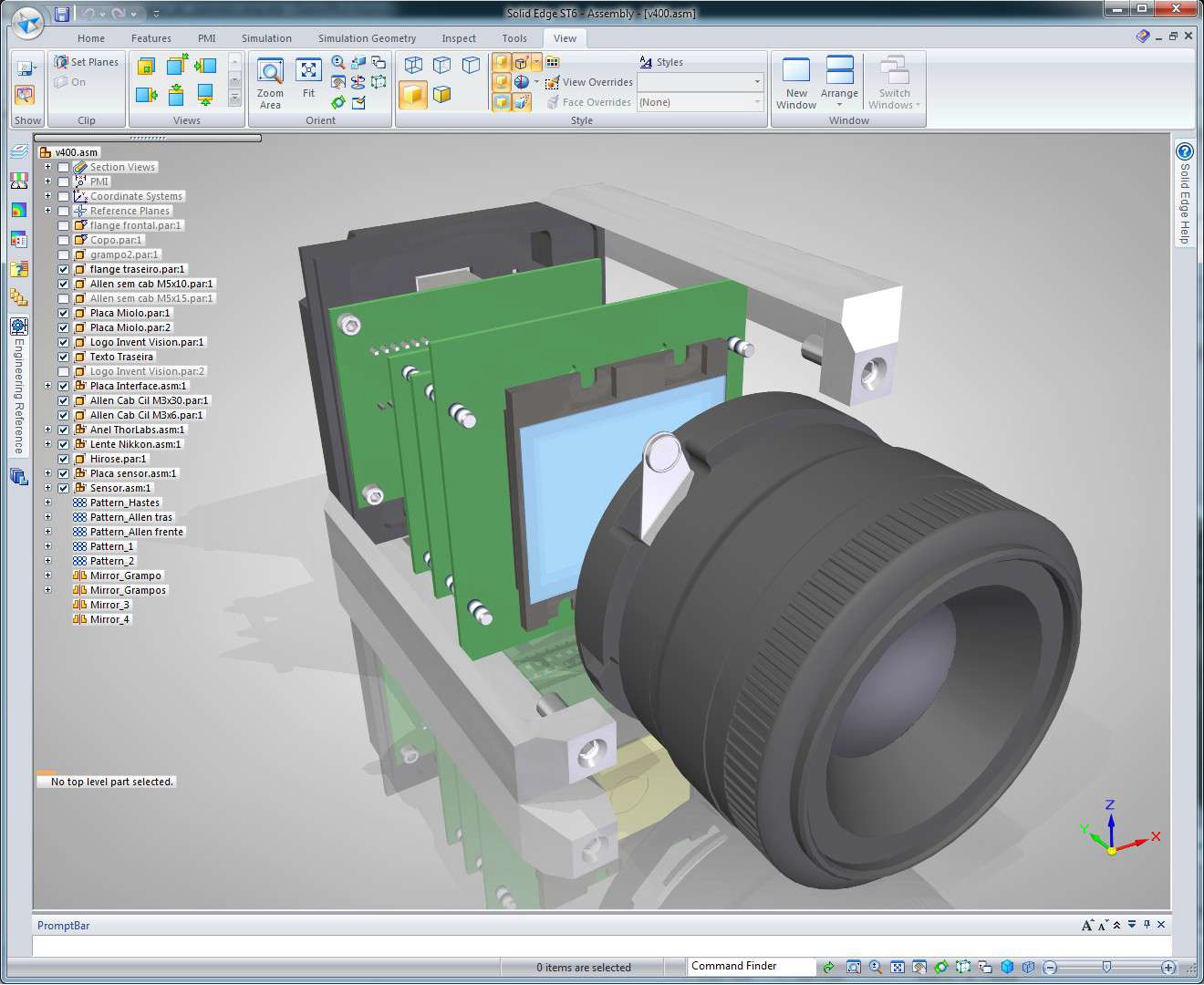
Task: Select Mirror_4 in the assembly tree
Action: pos(109,620)
